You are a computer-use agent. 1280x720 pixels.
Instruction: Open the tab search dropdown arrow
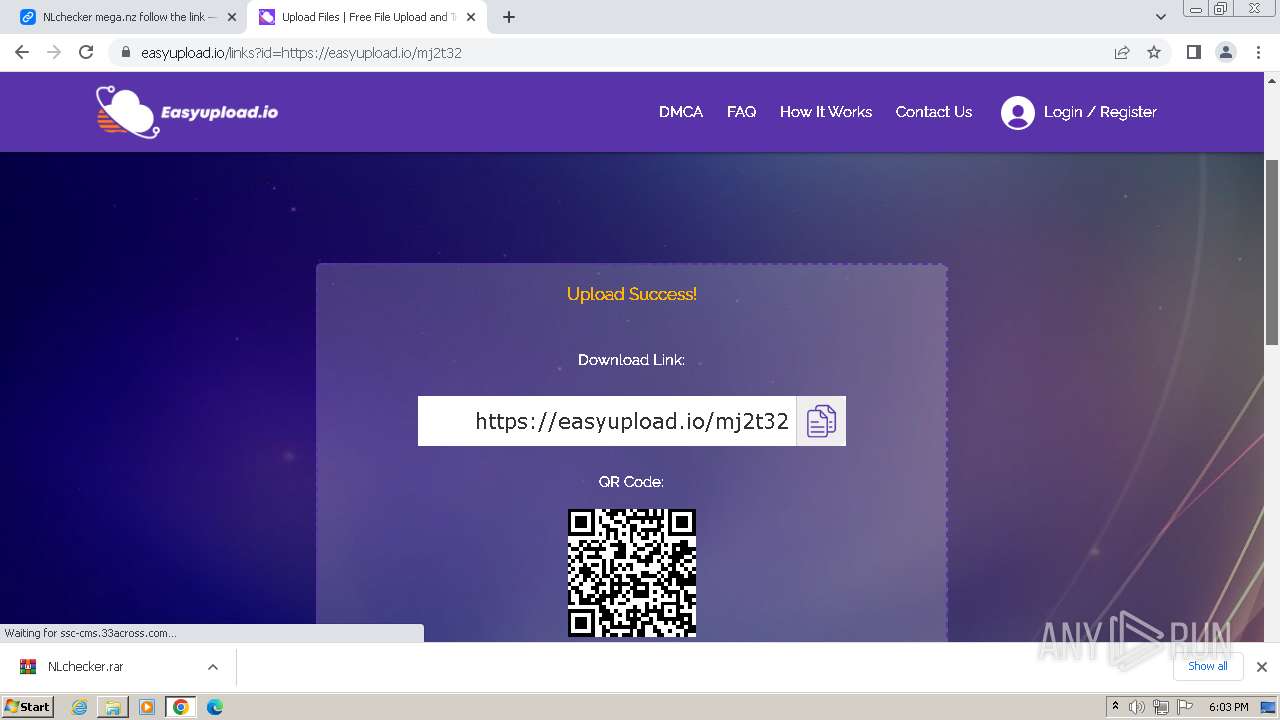pyautogui.click(x=1160, y=17)
